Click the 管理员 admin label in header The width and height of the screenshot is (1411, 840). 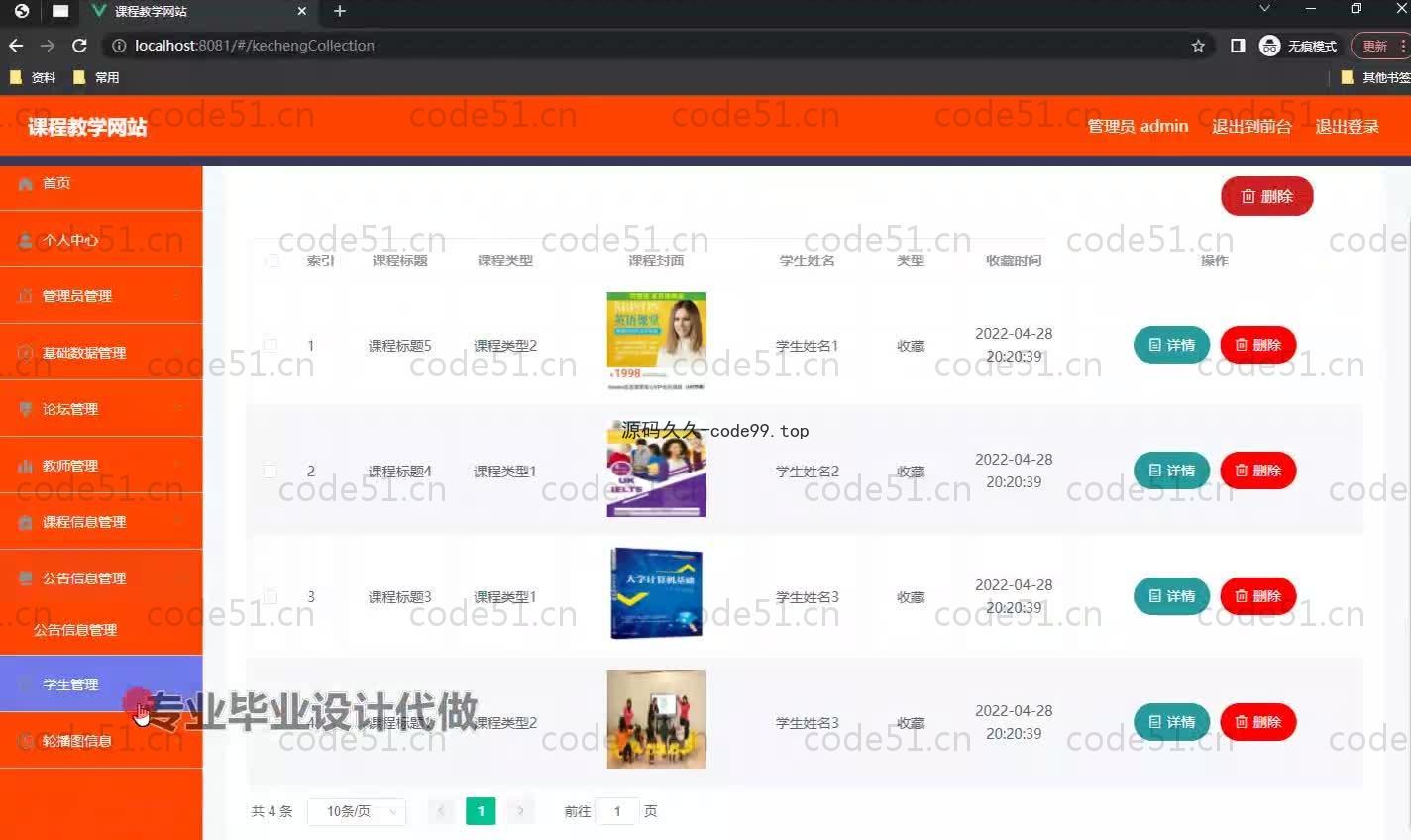click(x=1138, y=126)
